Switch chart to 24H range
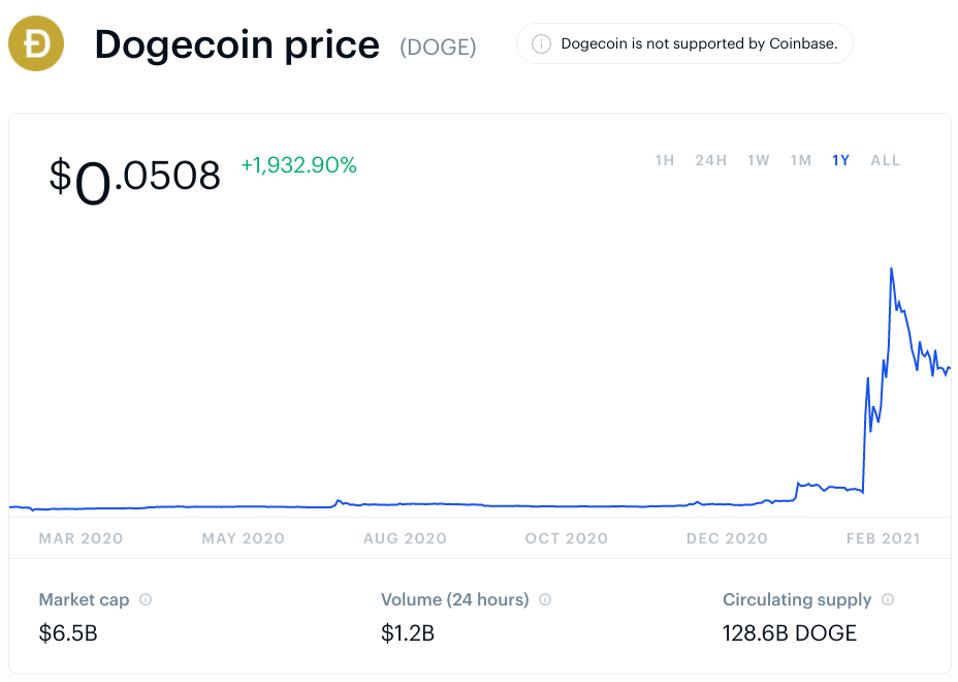Image resolution: width=958 pixels, height=682 pixels. (x=711, y=160)
